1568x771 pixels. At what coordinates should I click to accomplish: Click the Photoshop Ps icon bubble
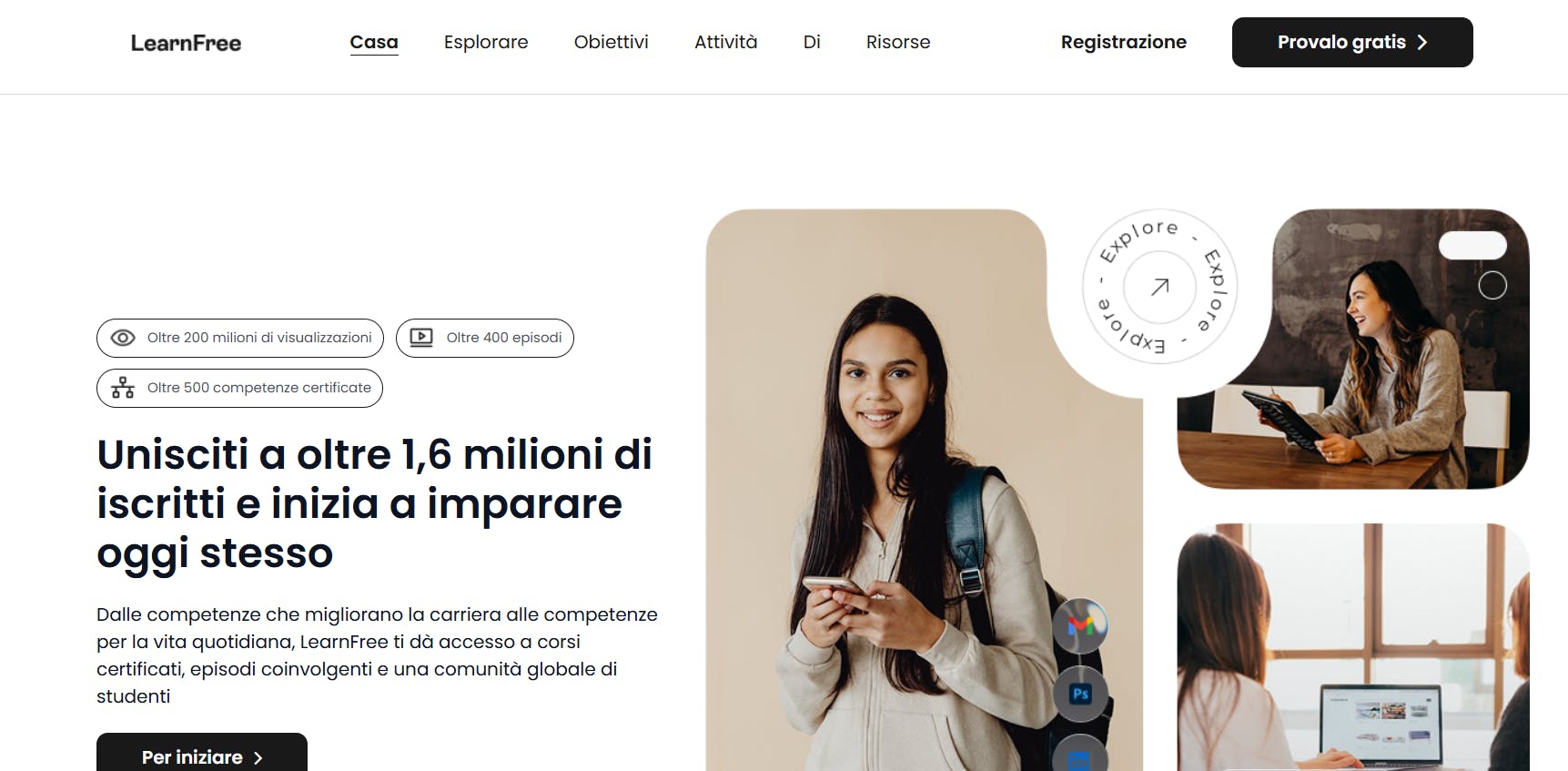1080,694
